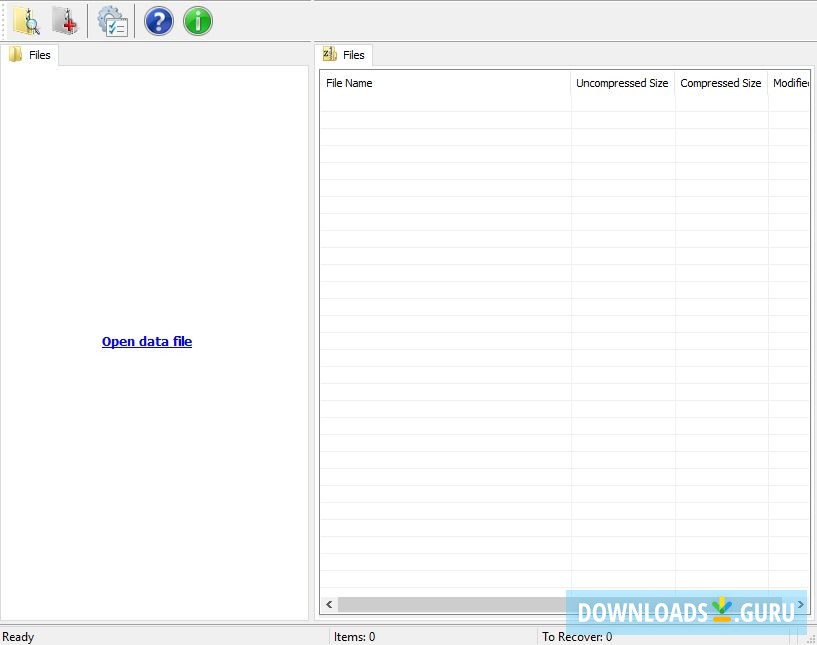Click the right arrow of the horizontal scrollbar
817x645 pixels.
pos(801,604)
